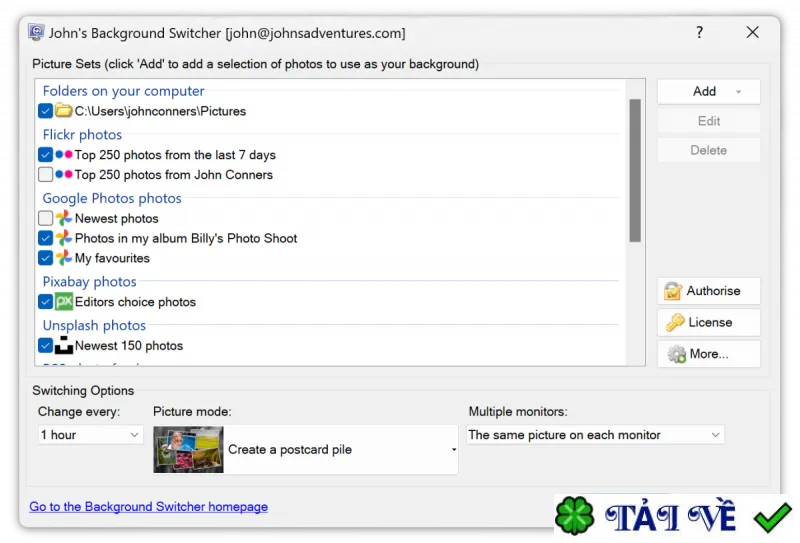Select 'Top 250 photos from John Conners' row
Viewport: 800px width, 543px height.
click(173, 175)
